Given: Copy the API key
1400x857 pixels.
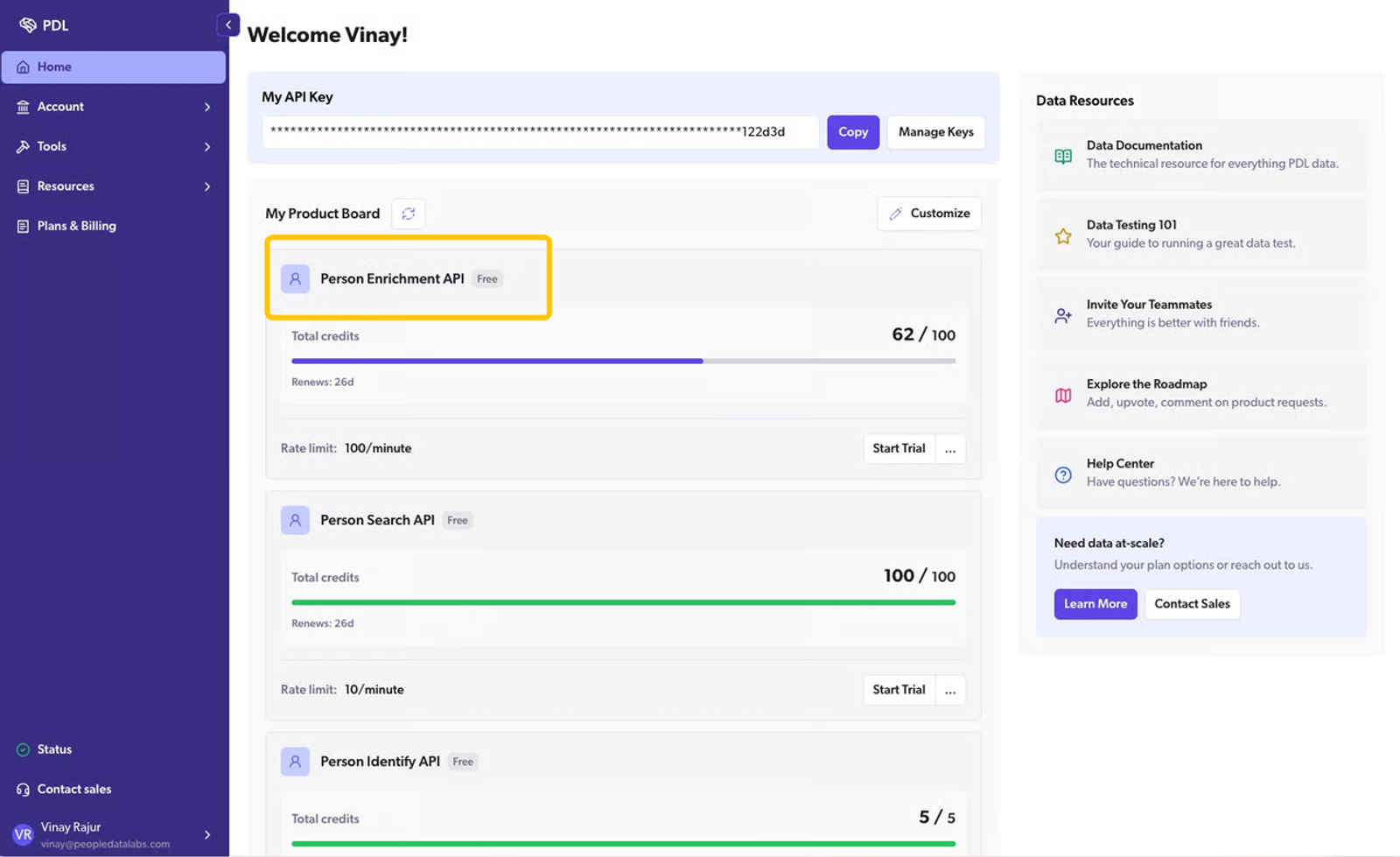Looking at the screenshot, I should (853, 132).
